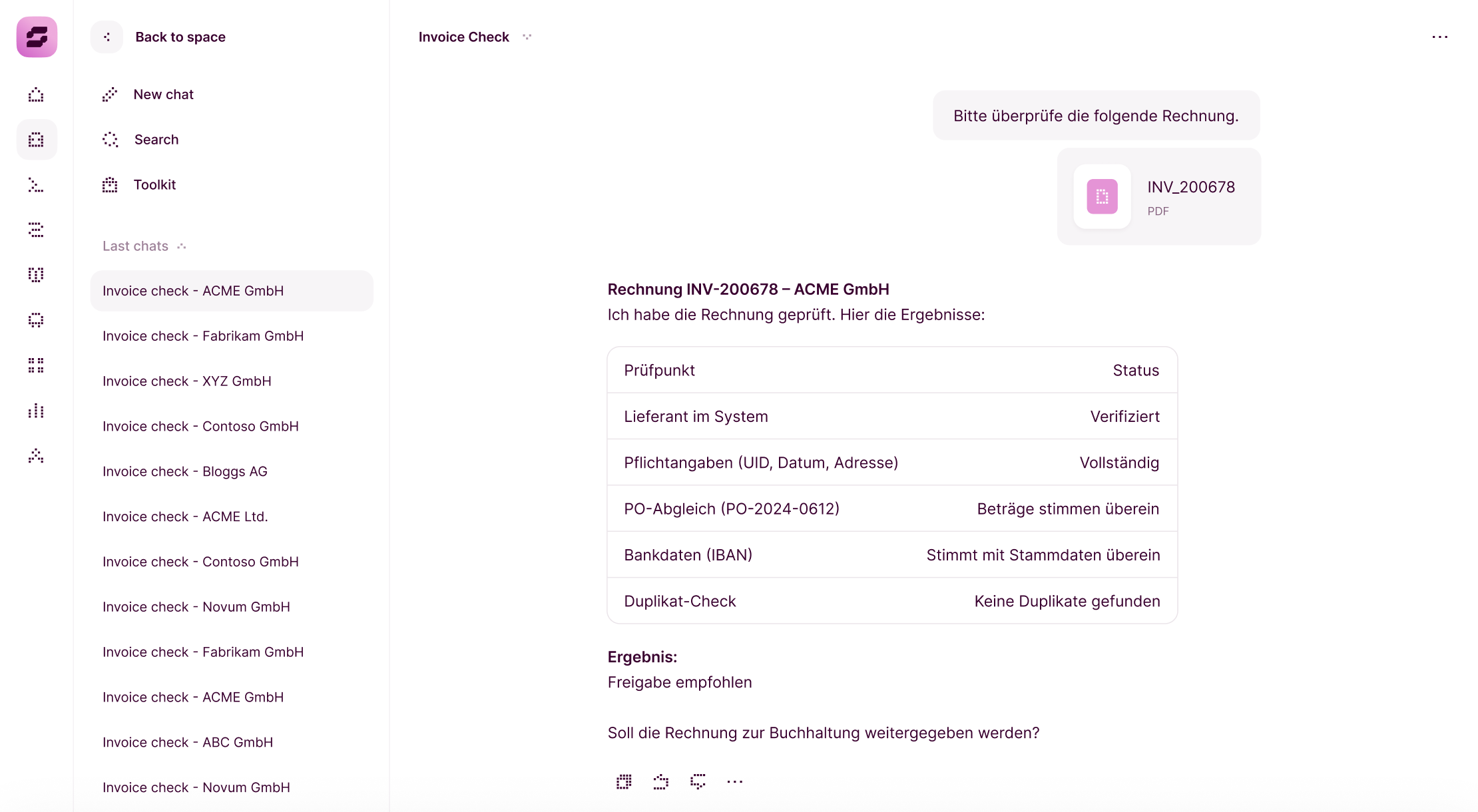Viewport: 1478px width, 812px height.
Task: Click the Freigabe empfohlen text
Action: (680, 682)
